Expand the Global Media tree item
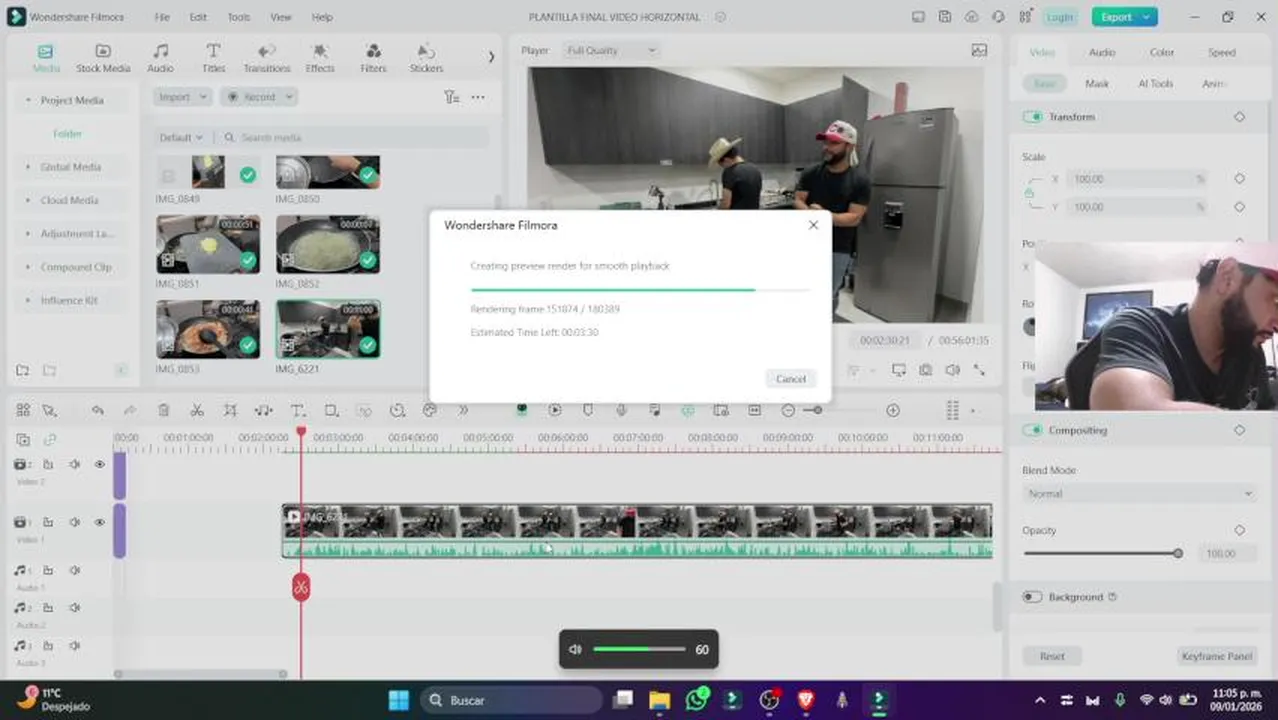Image resolution: width=1278 pixels, height=720 pixels. (x=27, y=167)
